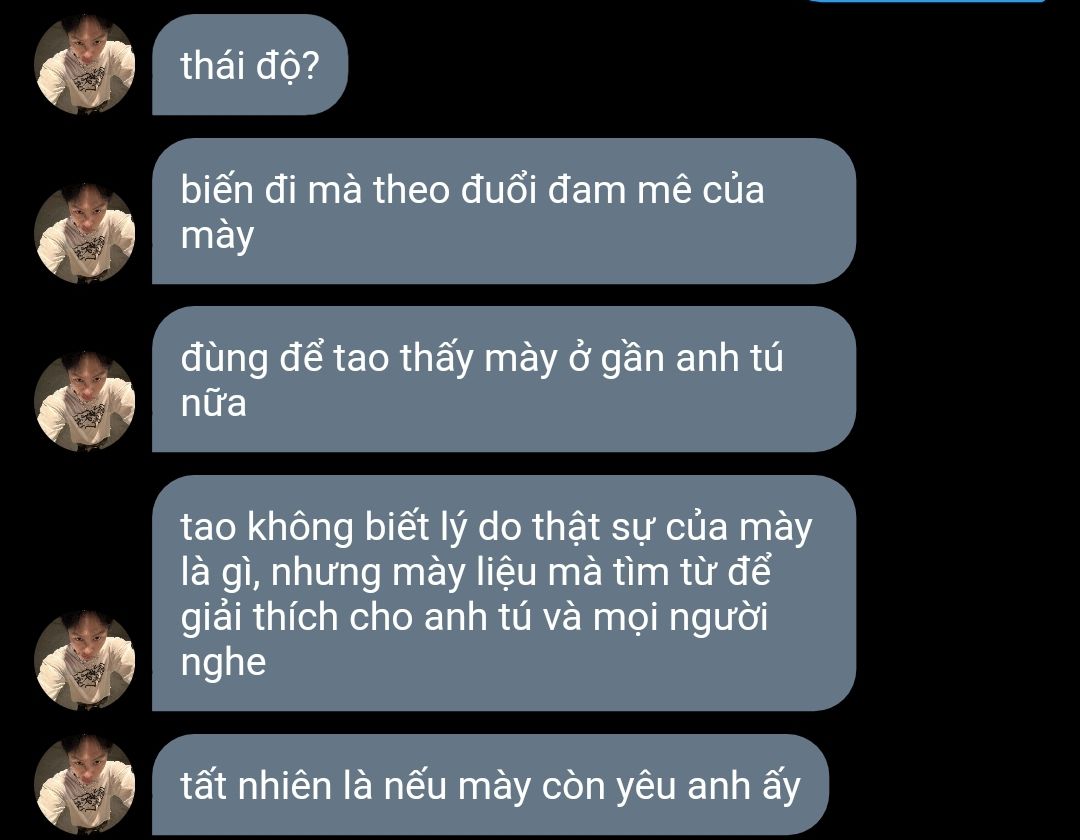Select the word "nghe" ending the long message
Image resolution: width=1080 pixels, height=840 pixels.
(x=223, y=663)
